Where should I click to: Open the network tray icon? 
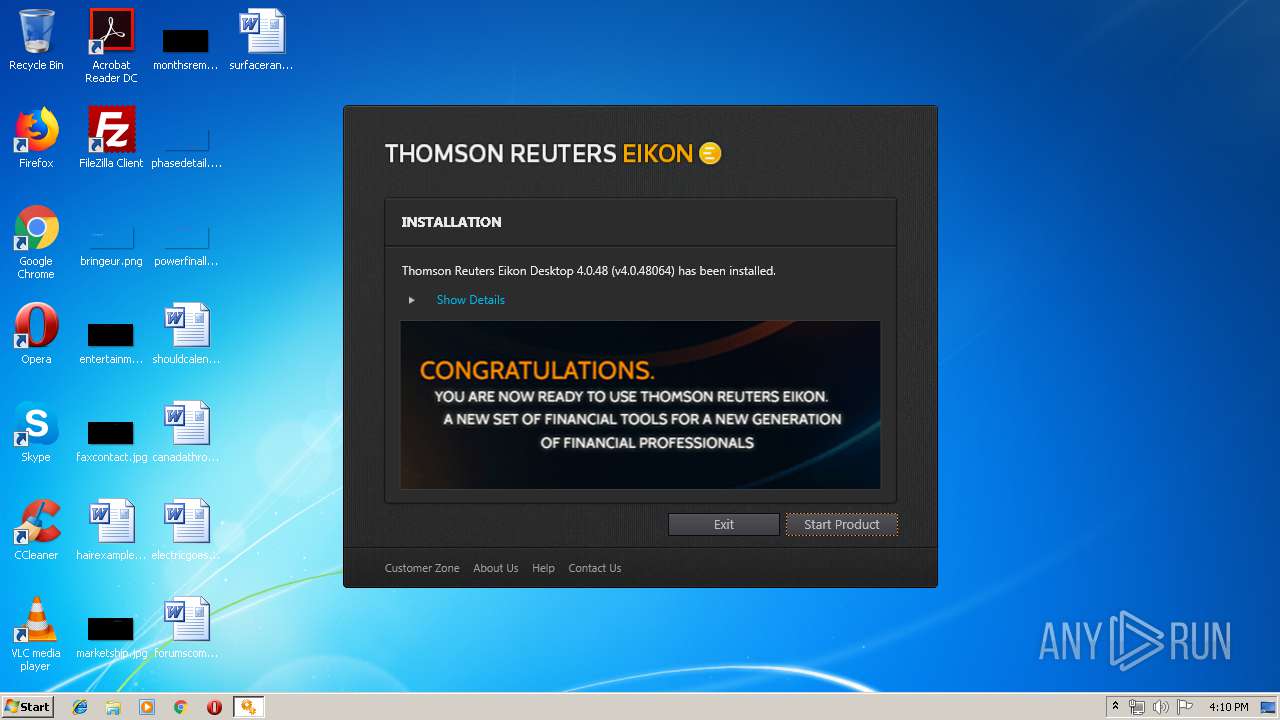[1137, 707]
